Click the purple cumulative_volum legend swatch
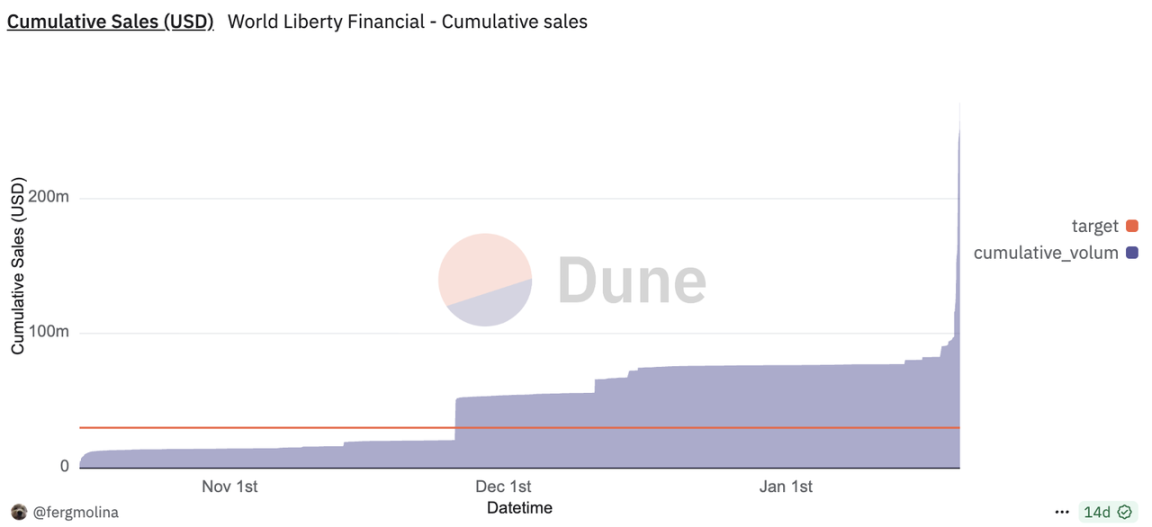1152x527 pixels. point(1132,253)
